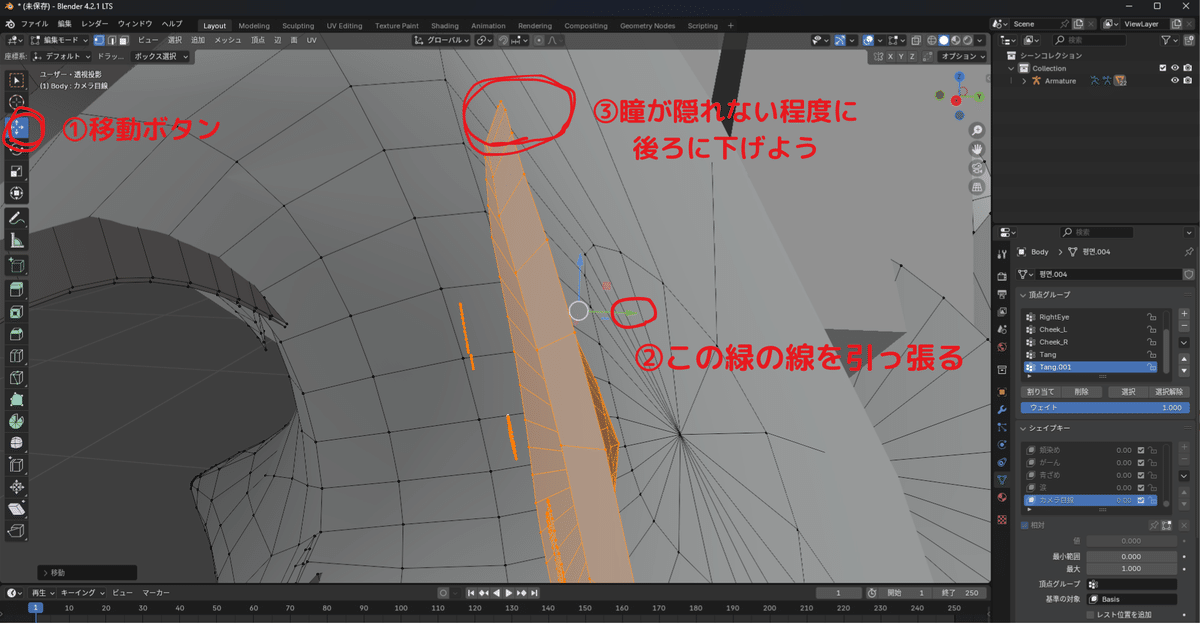The width and height of the screenshot is (1200, 626).
Task: Open the Material properties tab
Action: 1002,497
